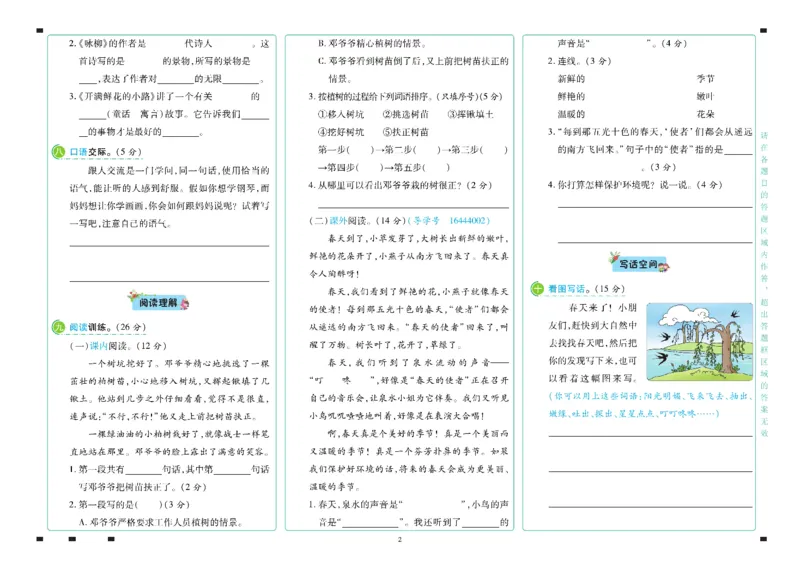Click the question 4. 从哪里可以看出邓爷爷栽的树很正
This screenshot has height=569, width=800.
point(400,185)
